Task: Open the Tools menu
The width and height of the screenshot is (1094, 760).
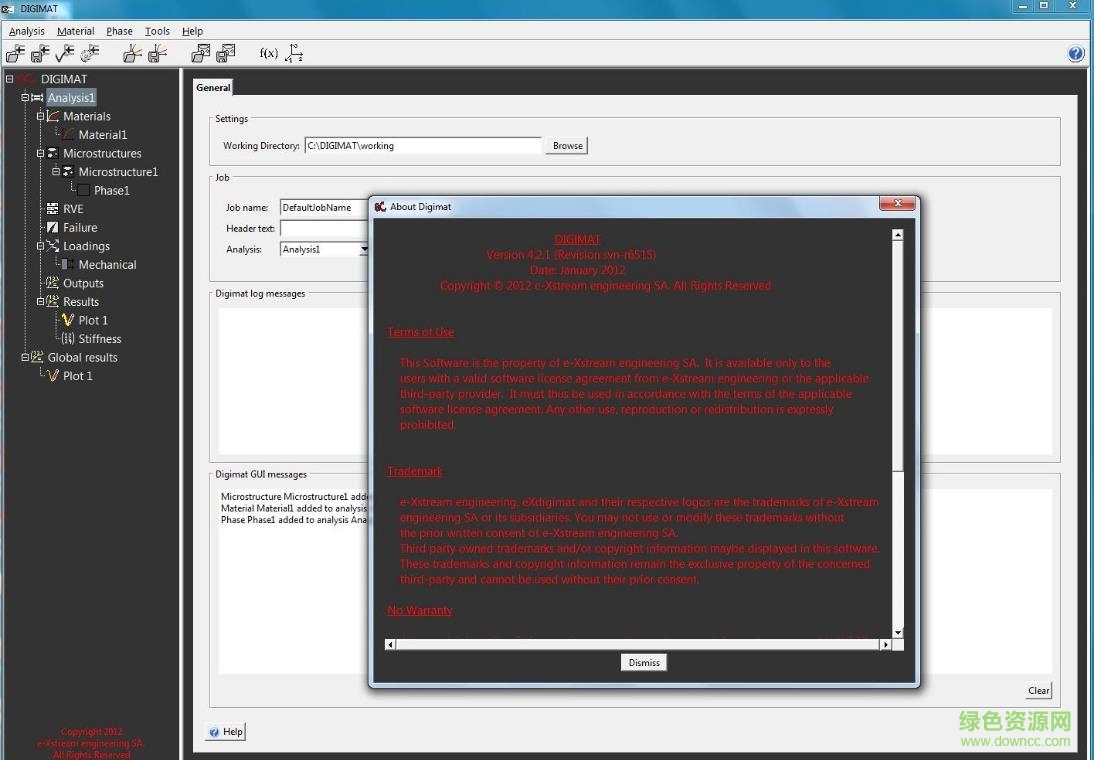Action: 157,31
